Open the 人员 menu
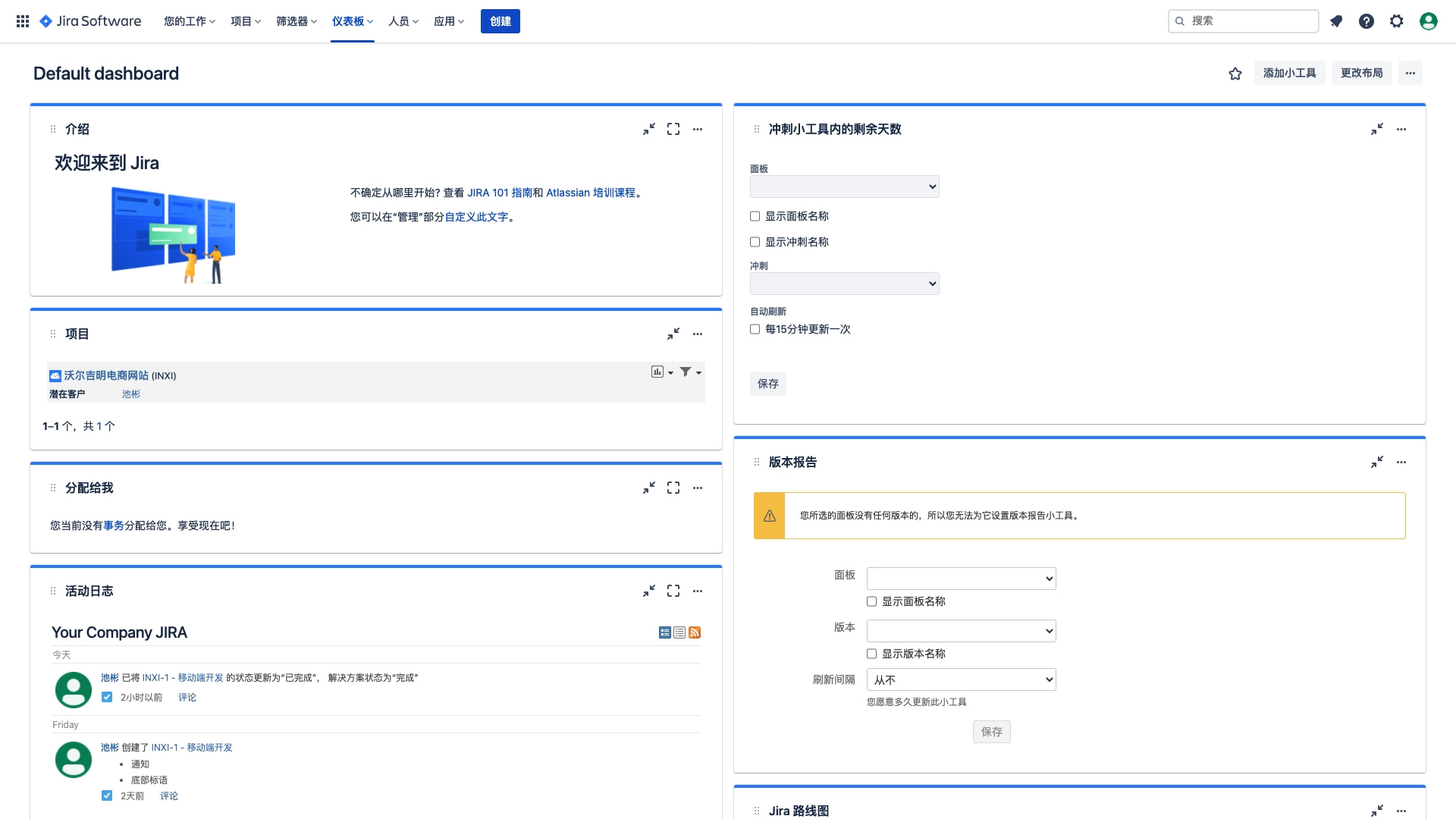Screen dimensions: 1456x819 coord(403,21)
